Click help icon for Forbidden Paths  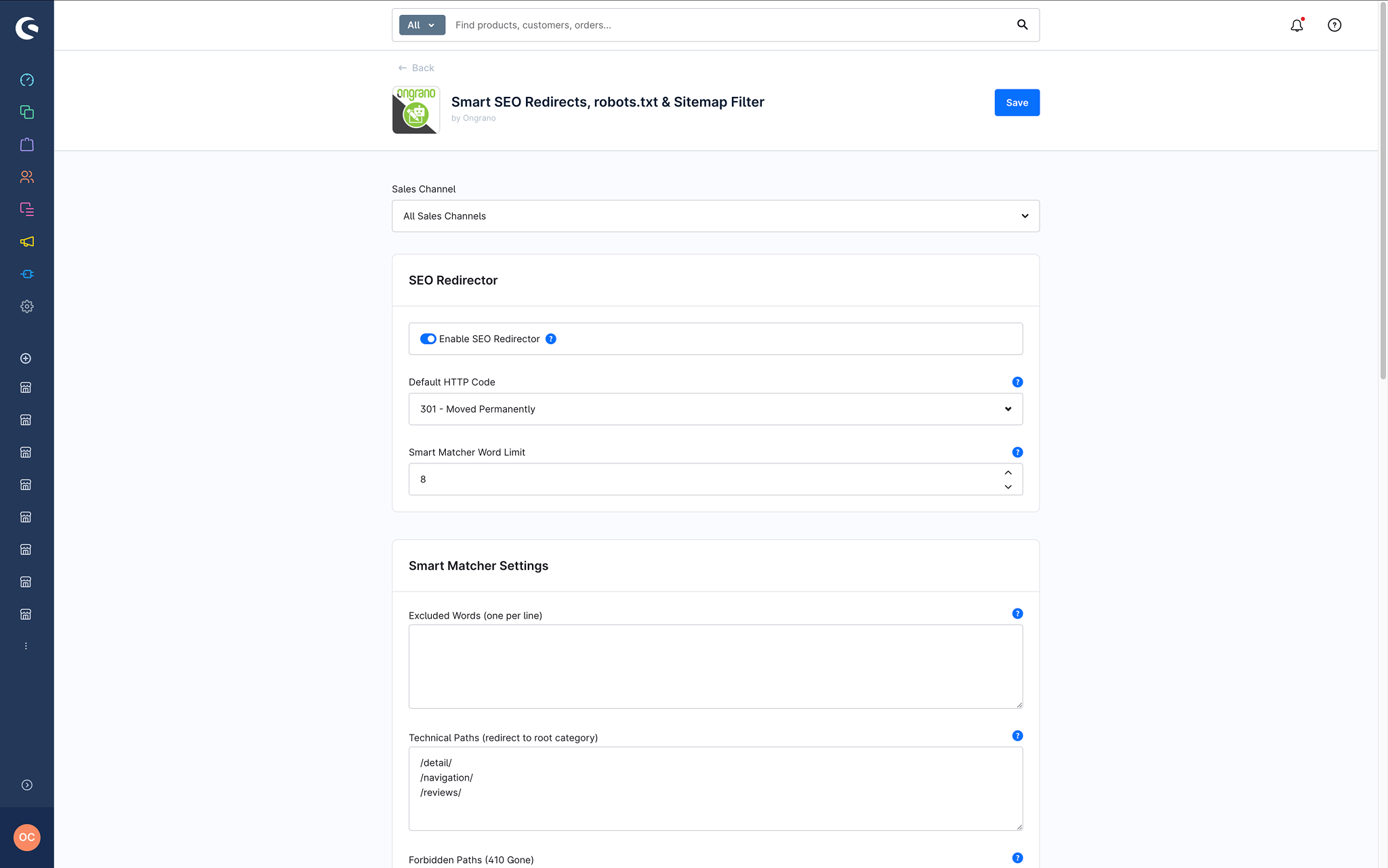pos(1017,858)
